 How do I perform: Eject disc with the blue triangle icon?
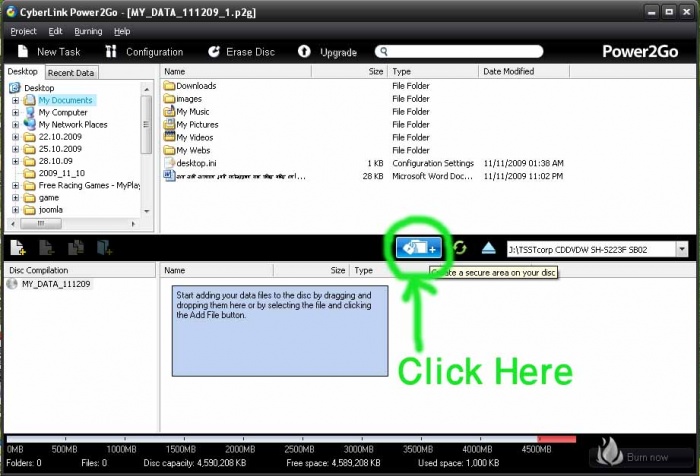pyautogui.click(x=489, y=248)
